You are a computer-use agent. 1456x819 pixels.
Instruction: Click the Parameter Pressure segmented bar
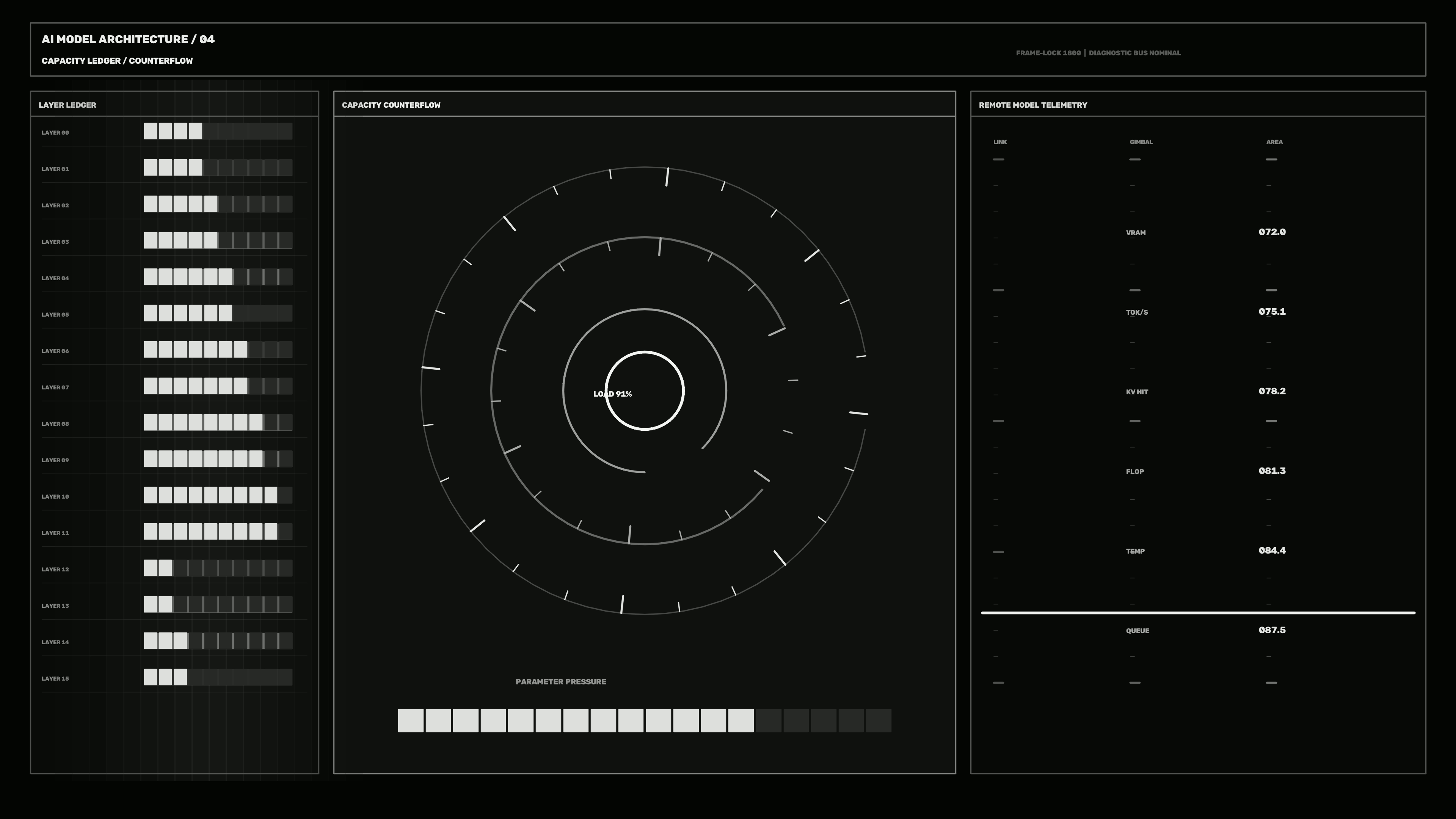(x=644, y=721)
